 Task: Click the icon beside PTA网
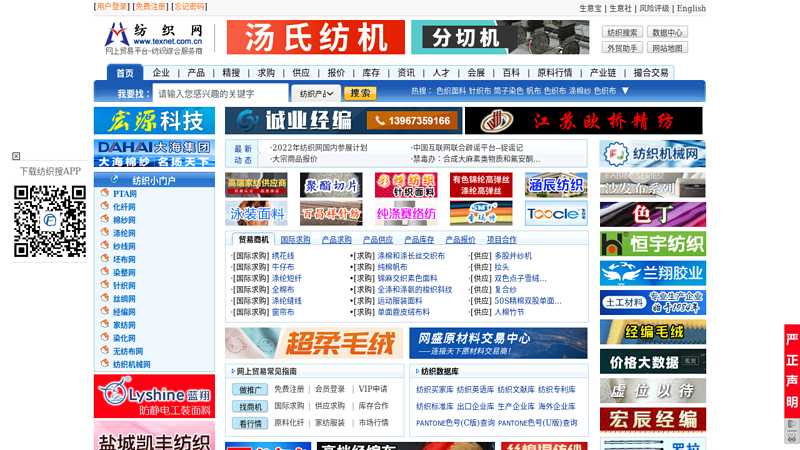tap(105, 193)
